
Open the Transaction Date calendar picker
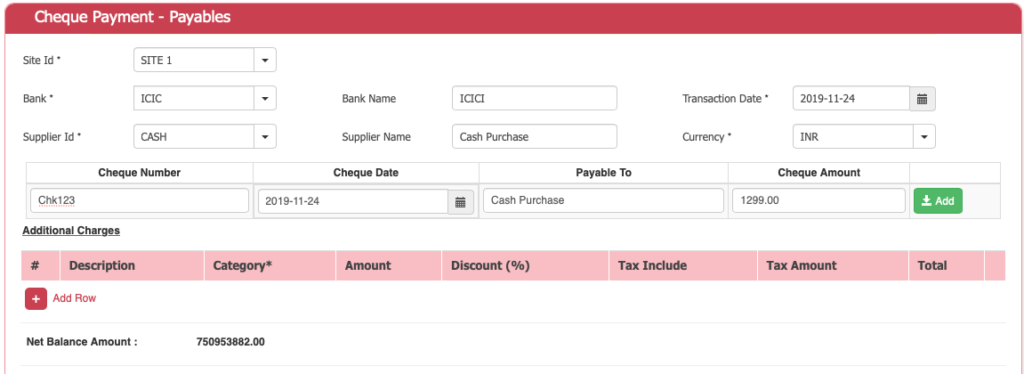922,99
